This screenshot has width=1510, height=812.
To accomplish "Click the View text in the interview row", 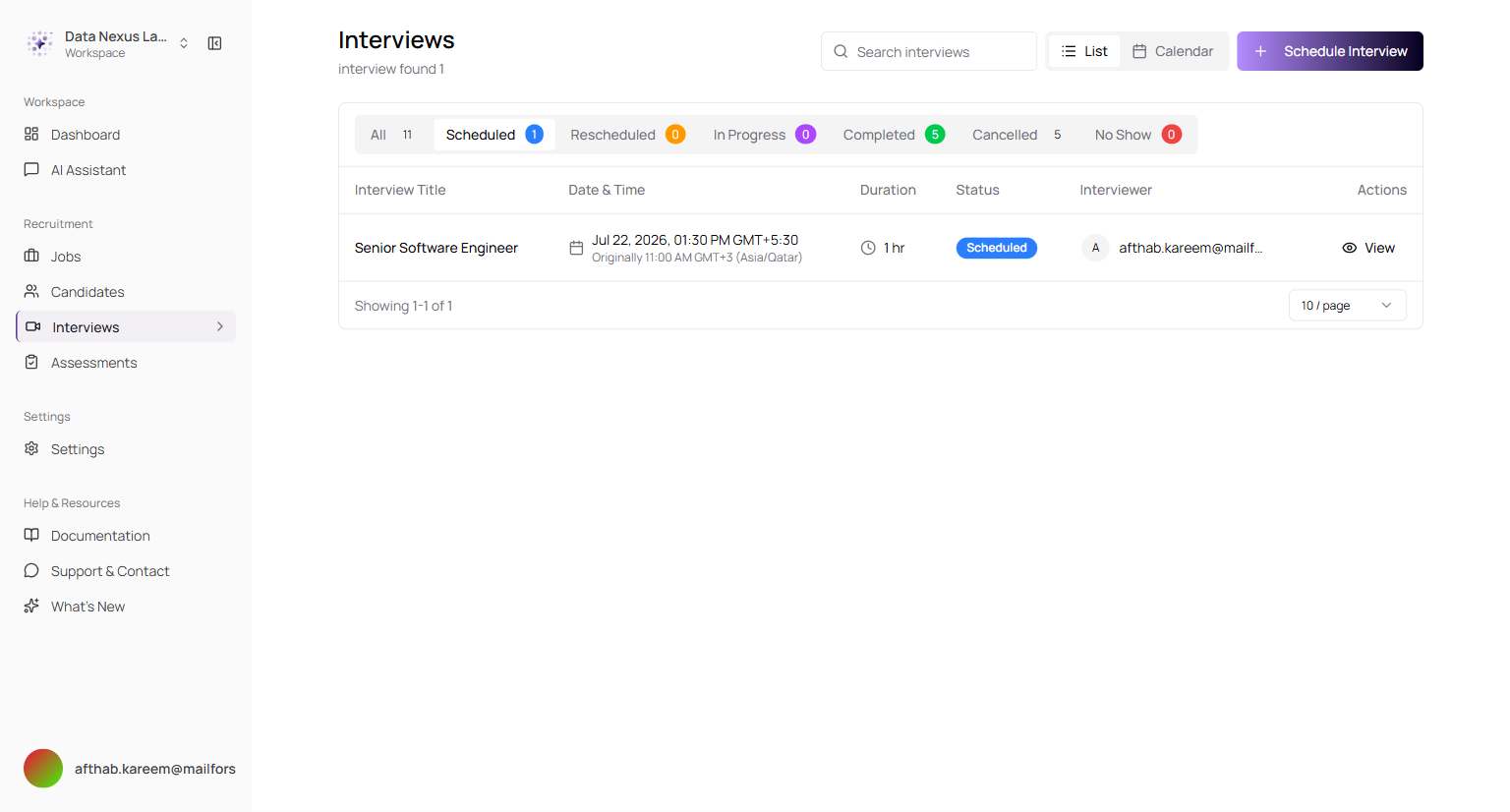I will click(x=1379, y=248).
